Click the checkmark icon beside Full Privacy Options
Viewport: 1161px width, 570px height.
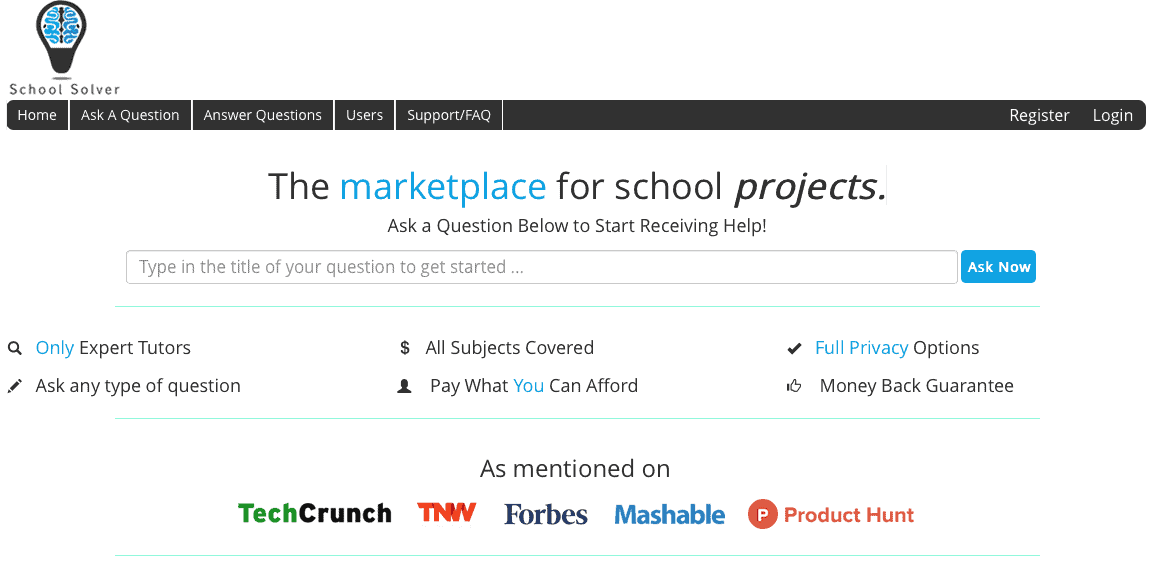pyautogui.click(x=795, y=349)
